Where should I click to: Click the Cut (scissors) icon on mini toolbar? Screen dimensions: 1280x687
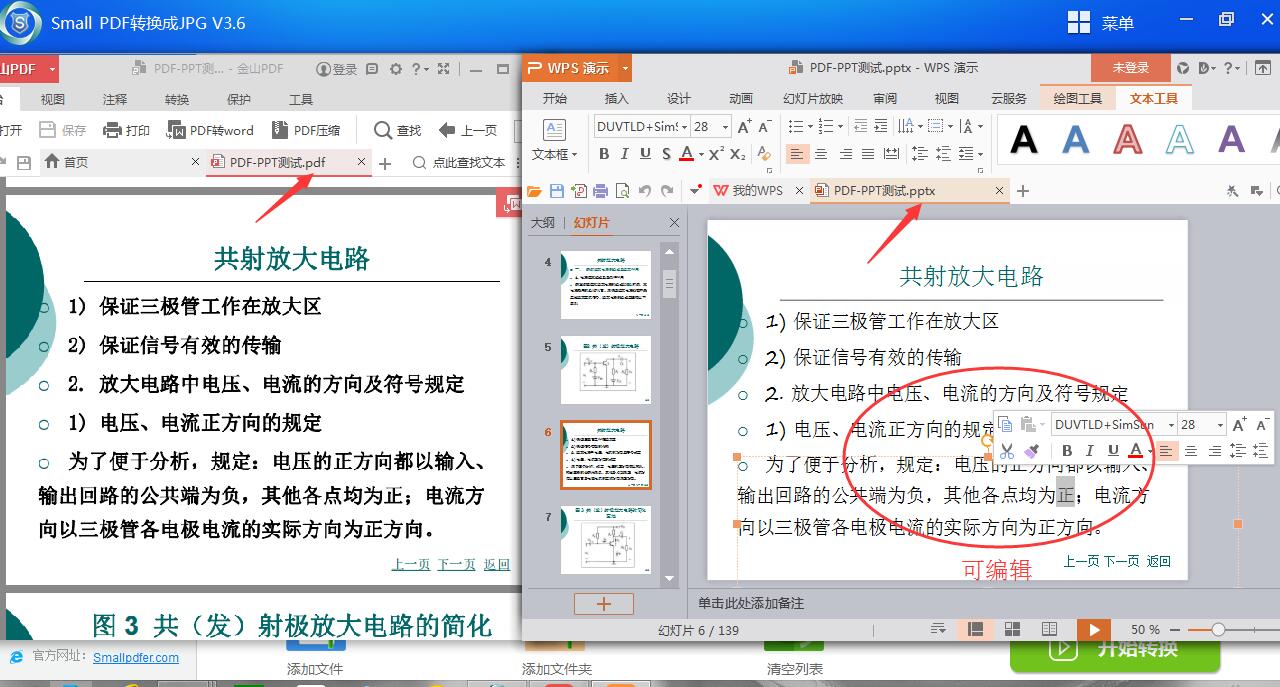[x=1006, y=452]
